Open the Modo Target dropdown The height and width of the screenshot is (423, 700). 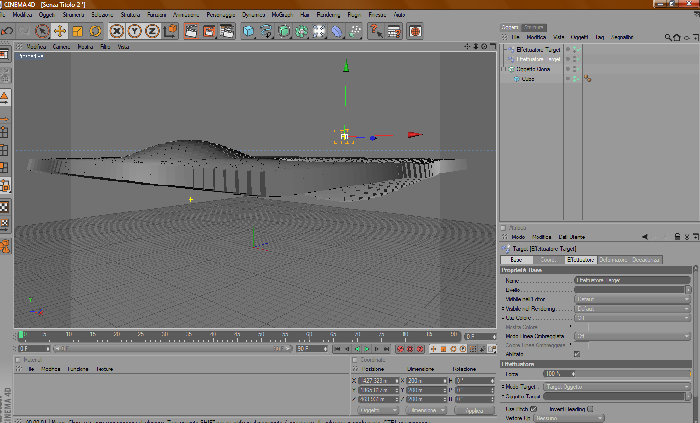click(x=616, y=387)
